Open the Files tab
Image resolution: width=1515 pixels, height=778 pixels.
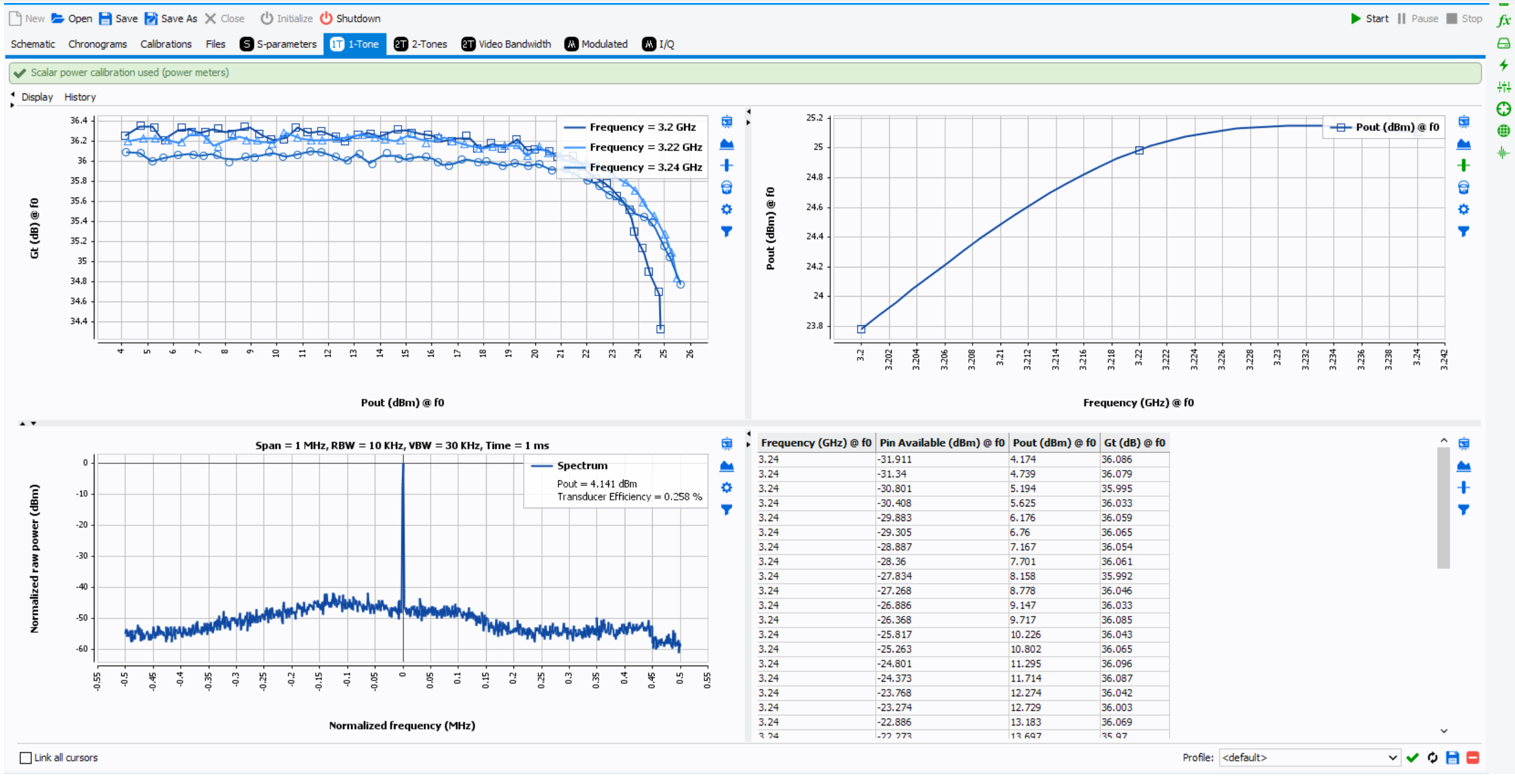(216, 44)
